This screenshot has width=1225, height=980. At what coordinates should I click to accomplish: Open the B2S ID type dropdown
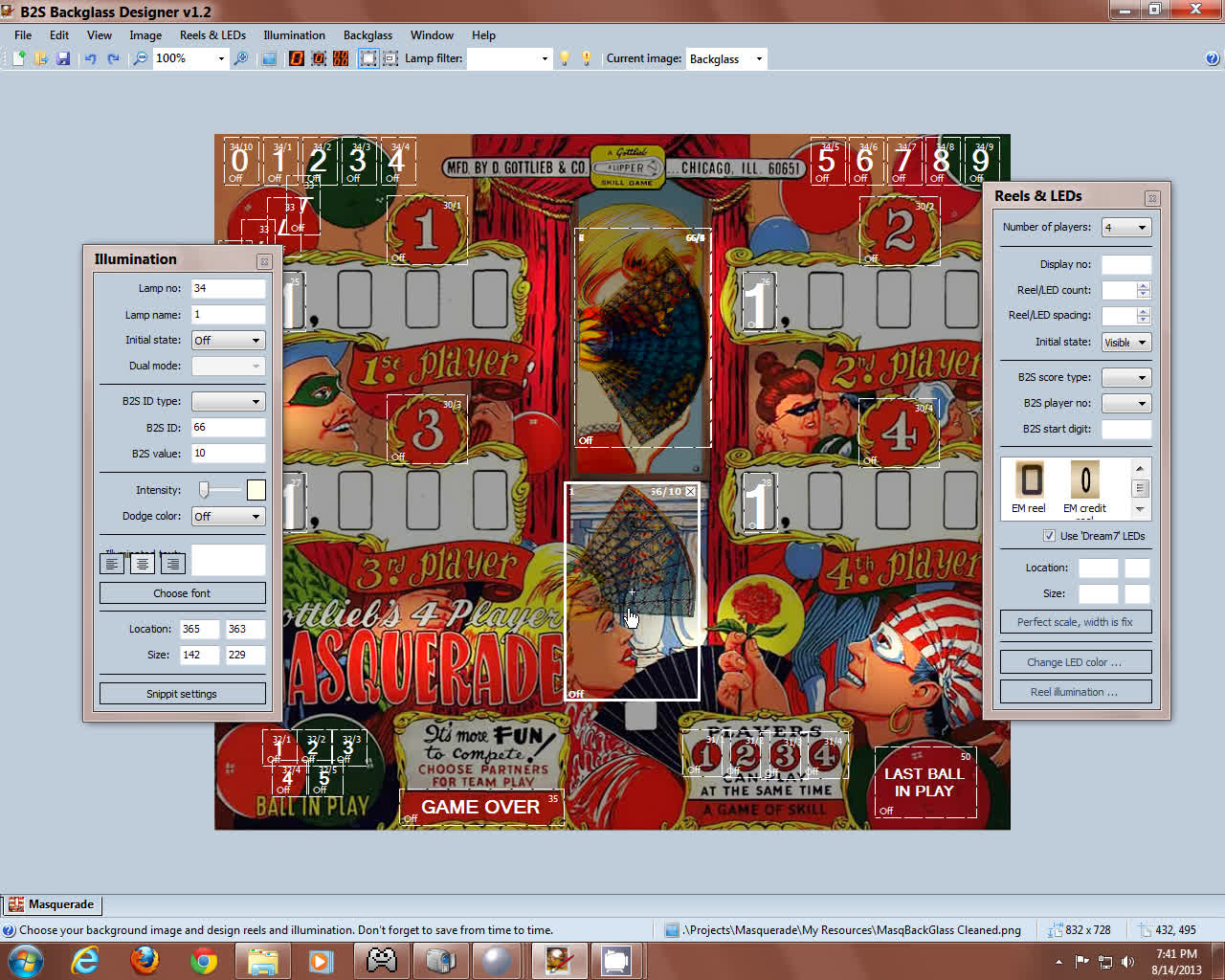coord(229,401)
